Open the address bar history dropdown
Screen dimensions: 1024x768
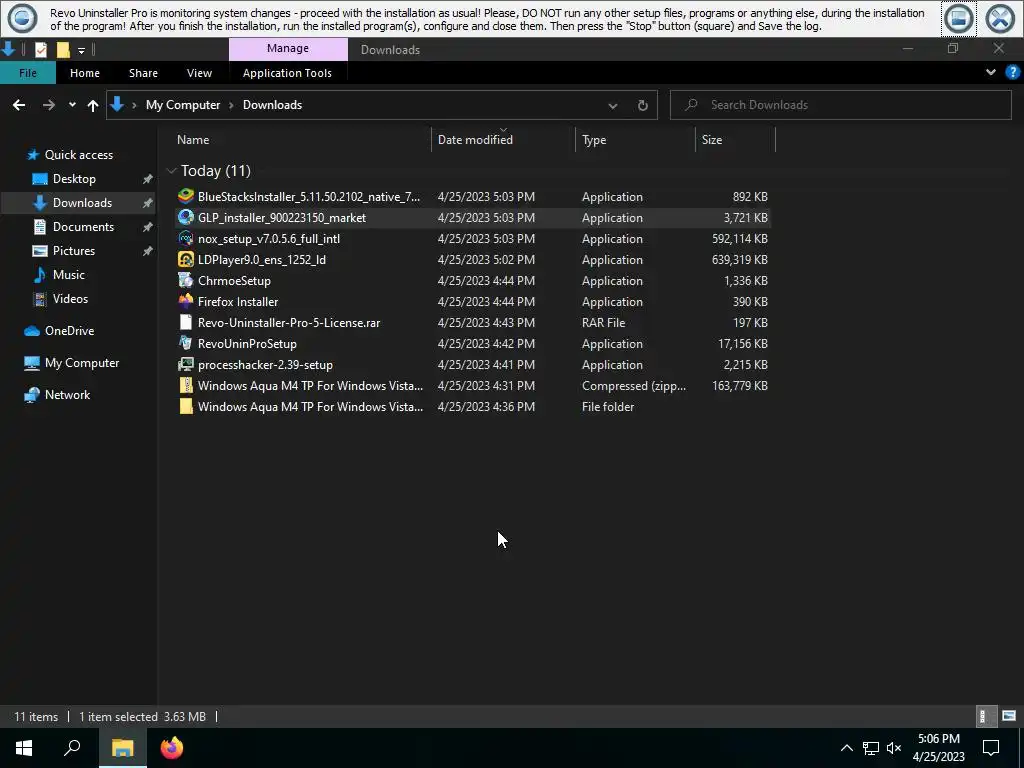click(613, 105)
